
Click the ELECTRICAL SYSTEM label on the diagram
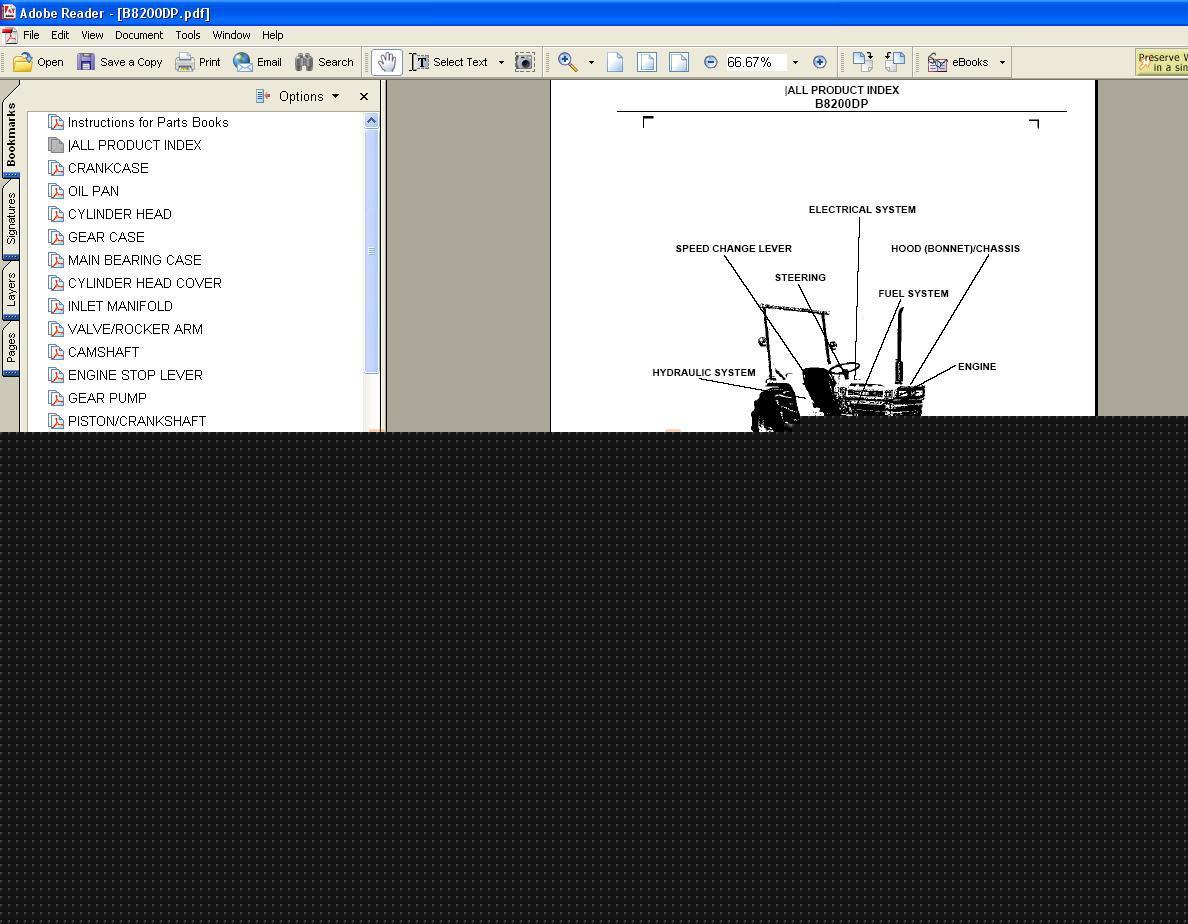(x=862, y=210)
